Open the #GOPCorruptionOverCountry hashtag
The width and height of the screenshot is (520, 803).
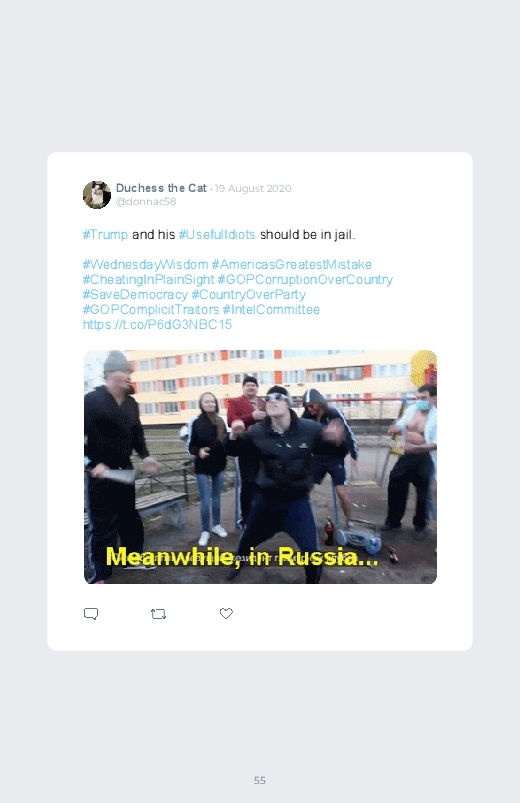click(x=305, y=280)
